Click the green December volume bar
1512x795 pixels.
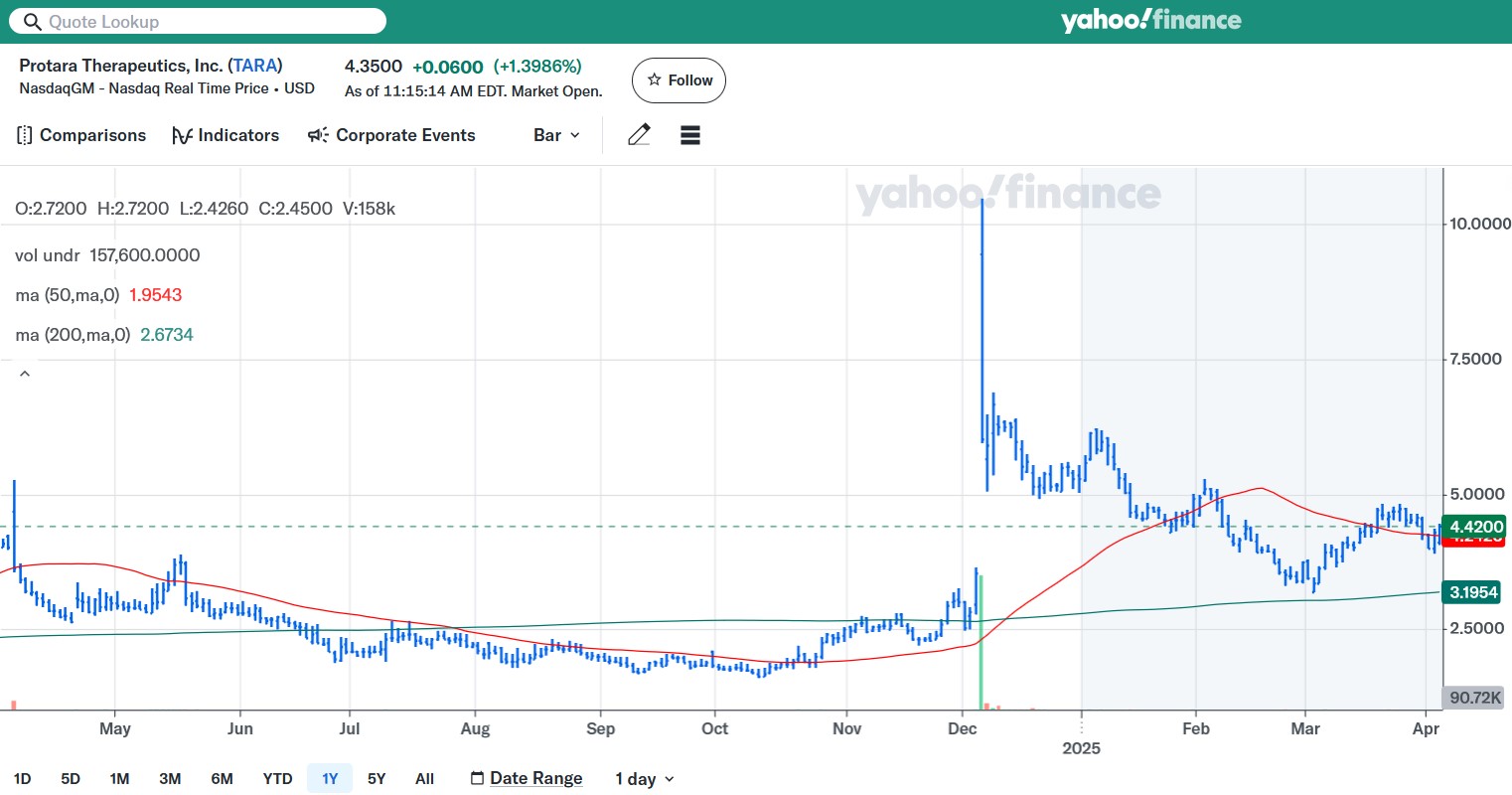coord(981,641)
